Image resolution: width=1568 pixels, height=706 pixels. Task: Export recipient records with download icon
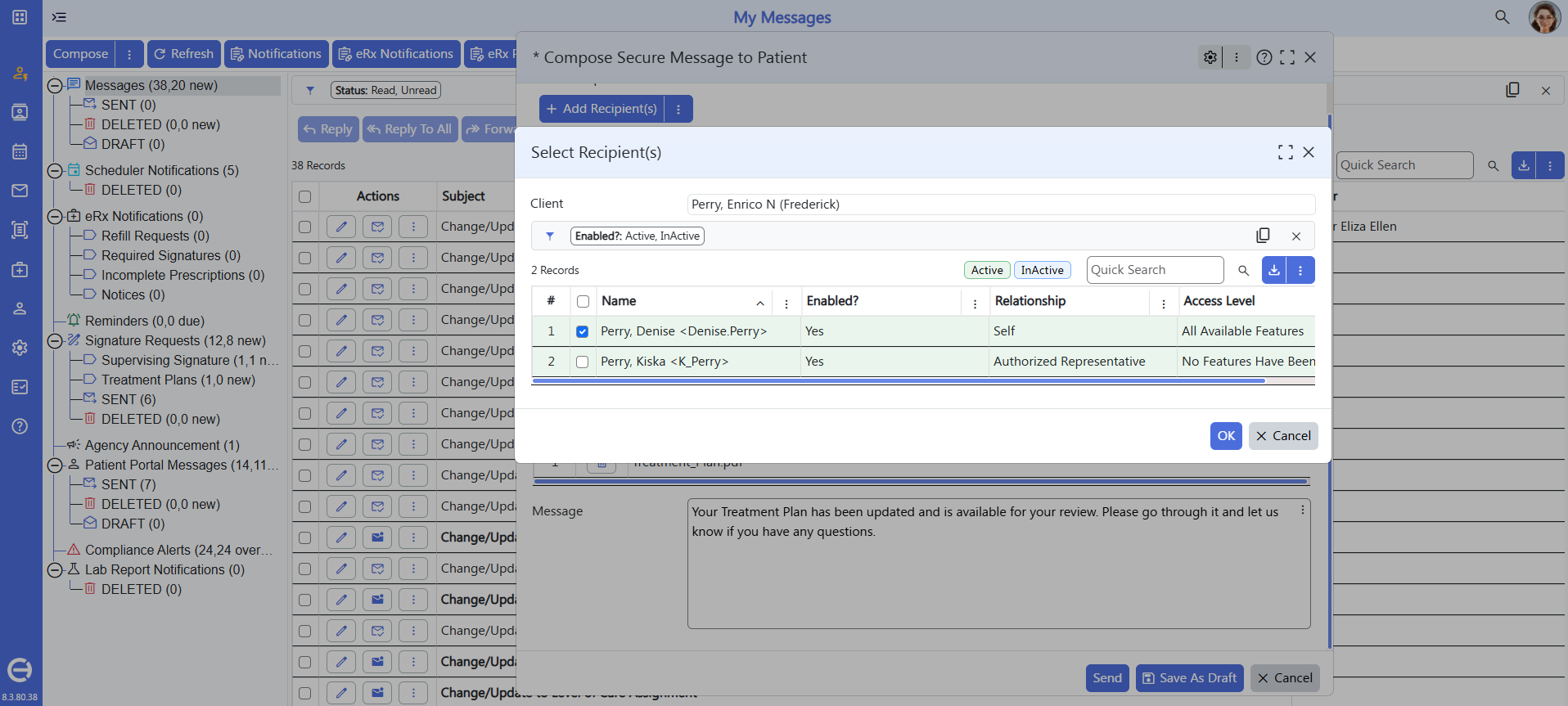coord(1274,270)
